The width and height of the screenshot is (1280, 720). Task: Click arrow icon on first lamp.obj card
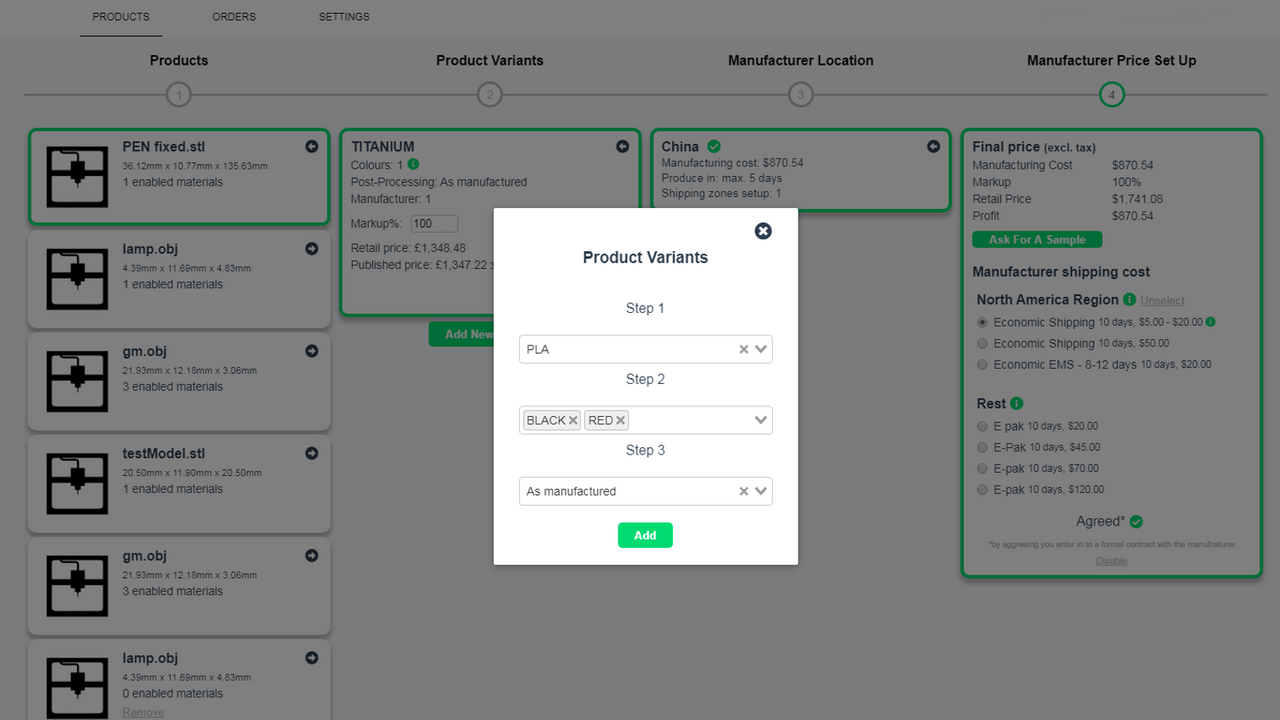point(312,249)
